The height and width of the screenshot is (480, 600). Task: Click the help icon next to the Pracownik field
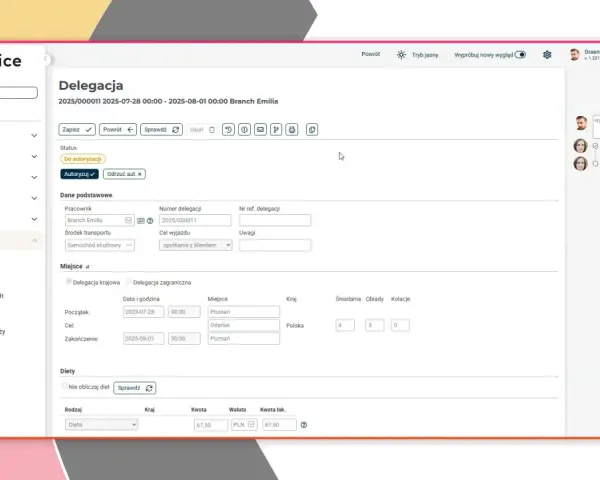tap(150, 221)
